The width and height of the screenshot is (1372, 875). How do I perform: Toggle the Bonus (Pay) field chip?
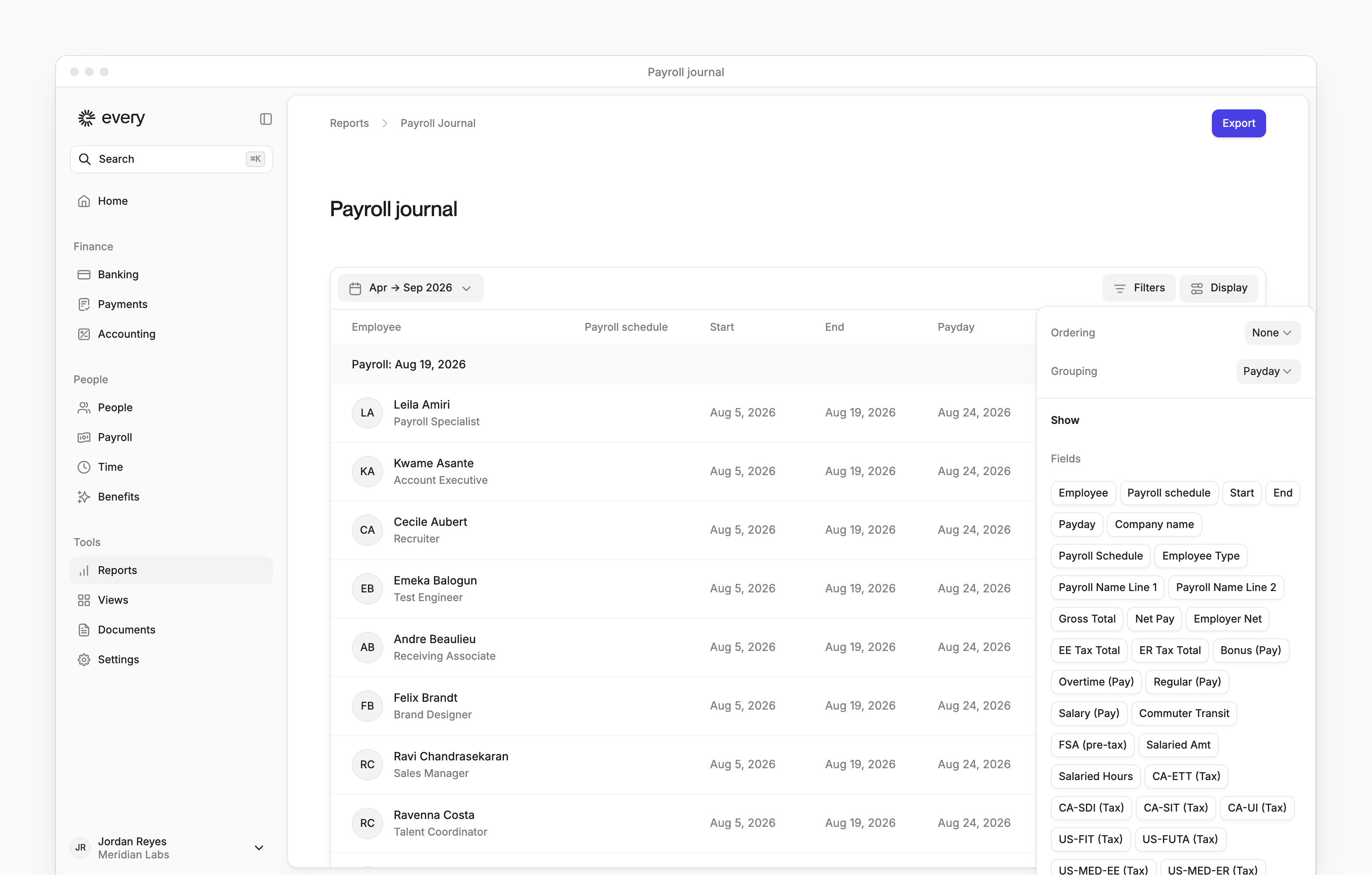[1250, 650]
